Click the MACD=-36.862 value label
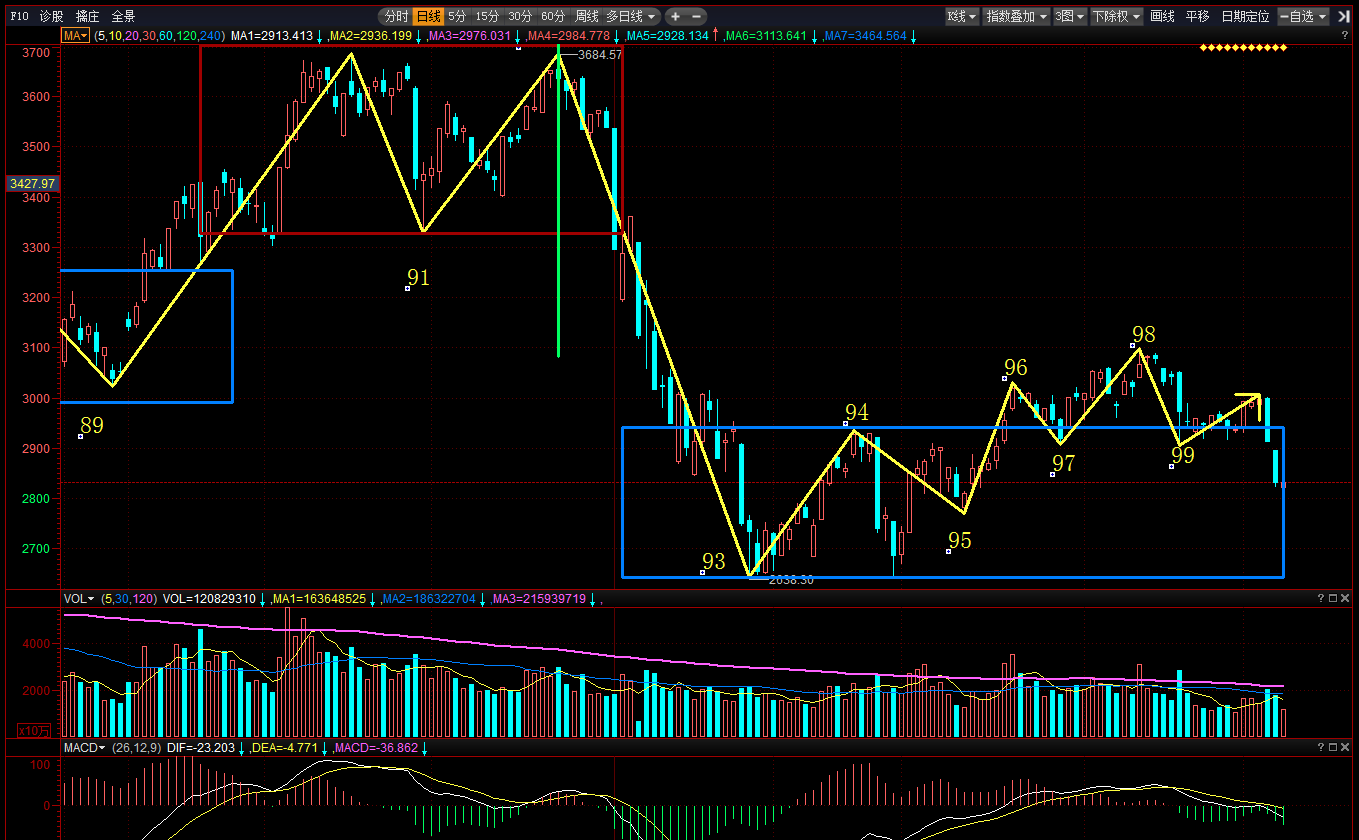The image size is (1359, 840). coord(376,748)
